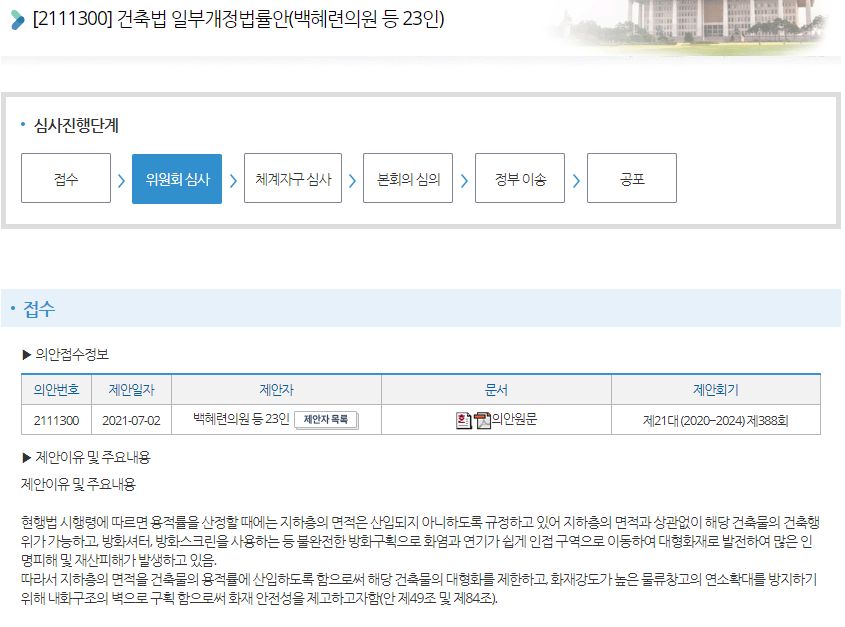Click the bill number cell 2111300
Image resolution: width=845 pixels, height=627 pixels.
[56, 420]
